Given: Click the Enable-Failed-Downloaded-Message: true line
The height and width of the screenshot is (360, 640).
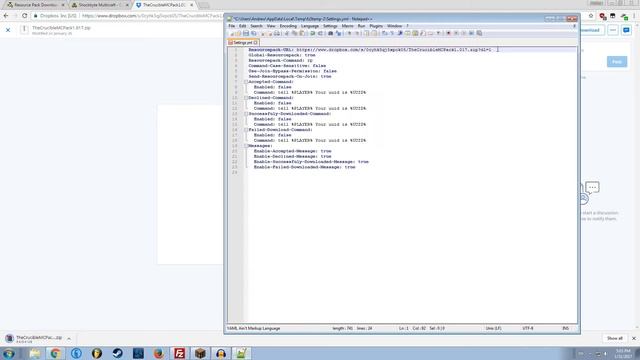Looking at the screenshot, I should click(304, 167).
